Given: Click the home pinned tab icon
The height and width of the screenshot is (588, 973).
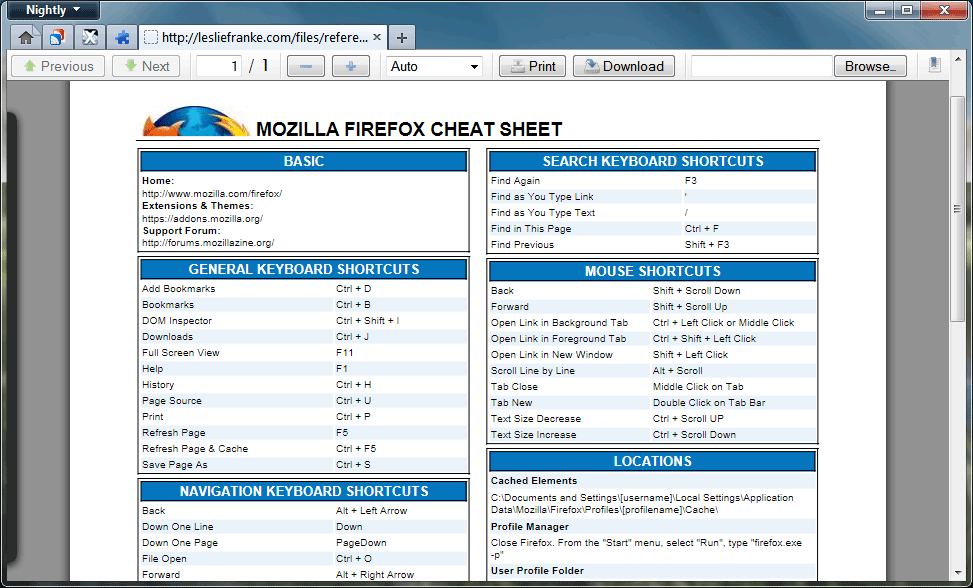Looking at the screenshot, I should 26,38.
